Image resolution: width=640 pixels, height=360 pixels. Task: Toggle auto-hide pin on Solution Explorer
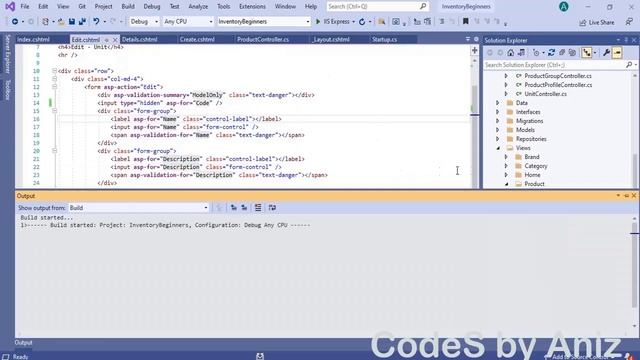click(x=626, y=40)
